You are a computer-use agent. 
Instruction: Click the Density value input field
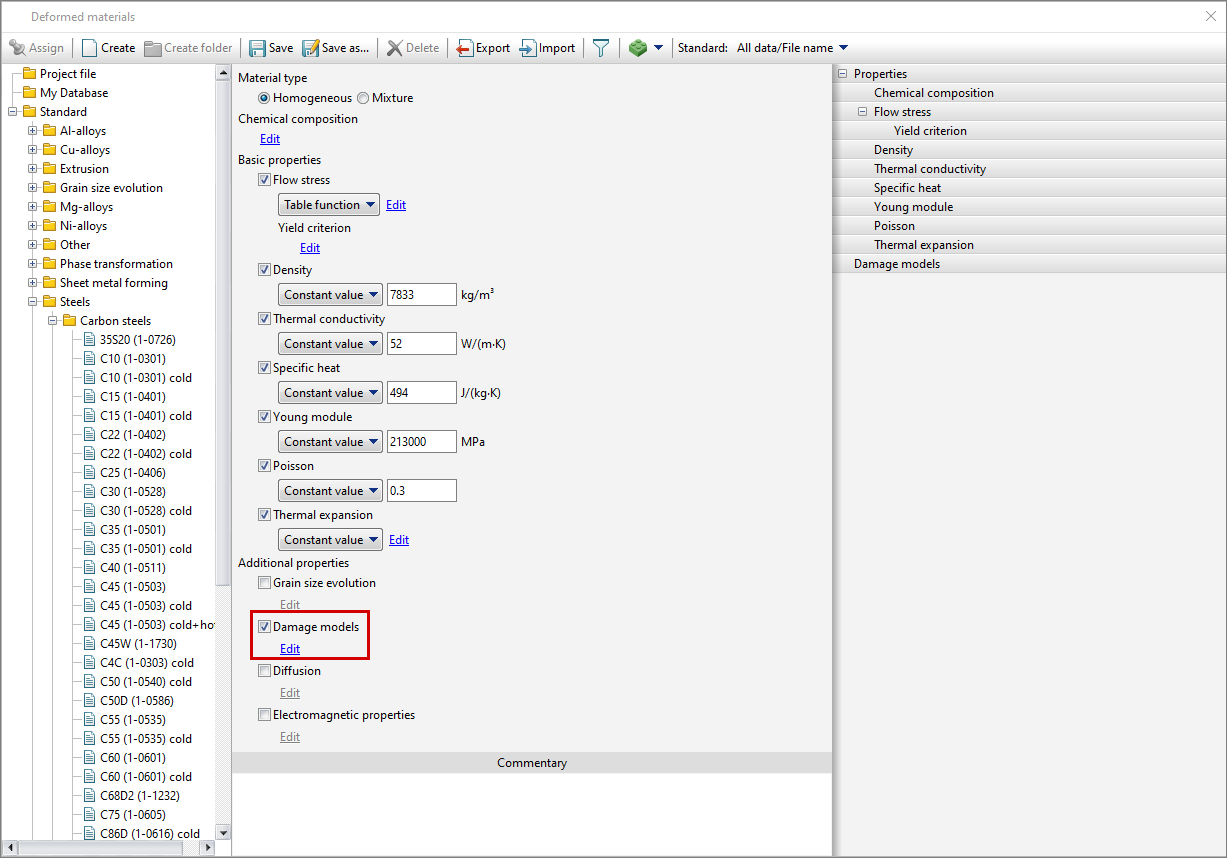[x=421, y=295]
